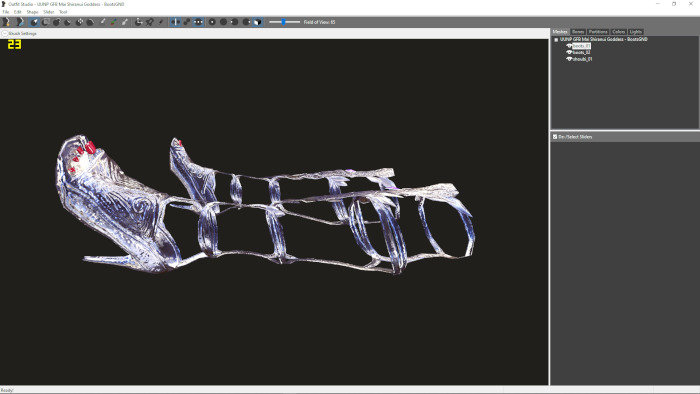This screenshot has height=394, width=700.
Task: Toggle X-mirror editing in the toolbar
Action: point(175,22)
